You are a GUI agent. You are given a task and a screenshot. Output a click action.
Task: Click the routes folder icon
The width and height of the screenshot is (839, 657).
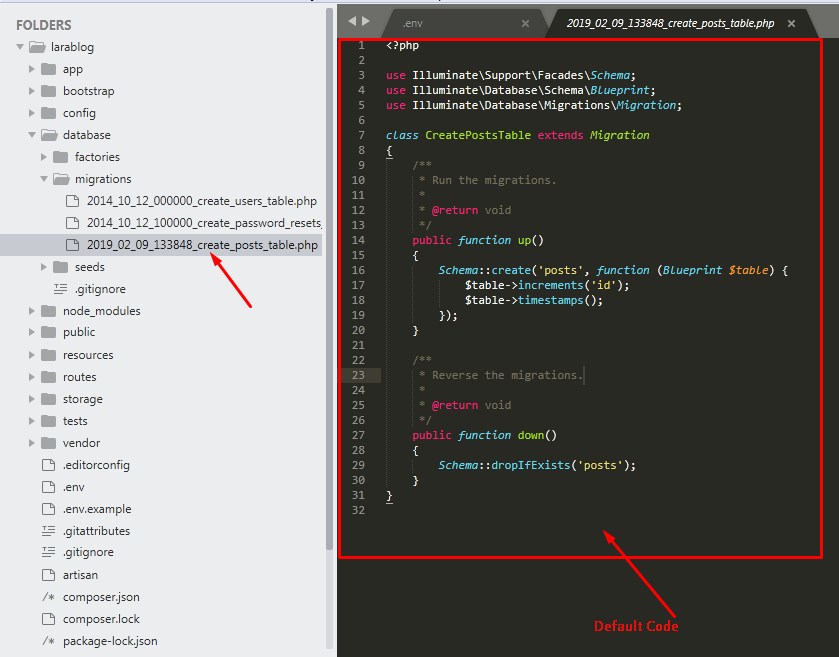coord(49,377)
